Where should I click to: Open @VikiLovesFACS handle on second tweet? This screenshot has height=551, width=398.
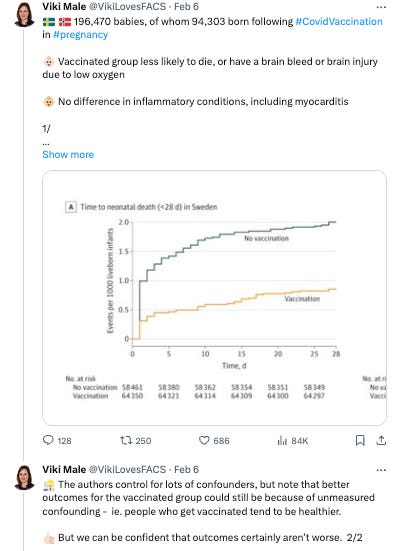127,469
